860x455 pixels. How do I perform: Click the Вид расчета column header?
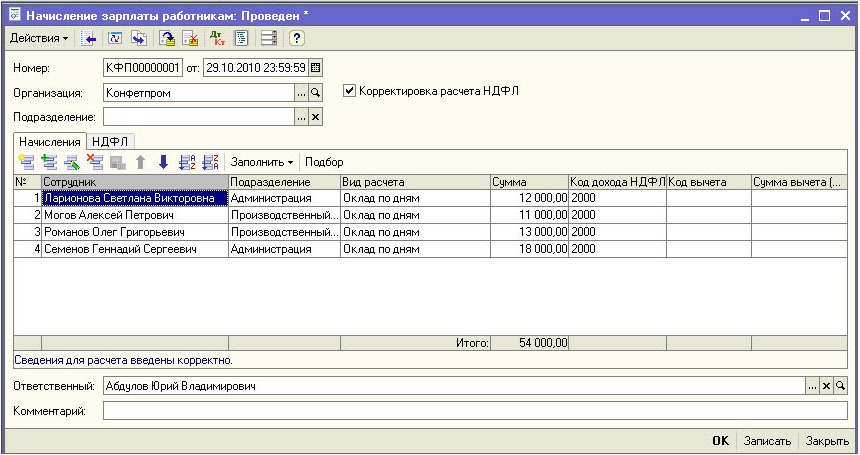click(415, 182)
